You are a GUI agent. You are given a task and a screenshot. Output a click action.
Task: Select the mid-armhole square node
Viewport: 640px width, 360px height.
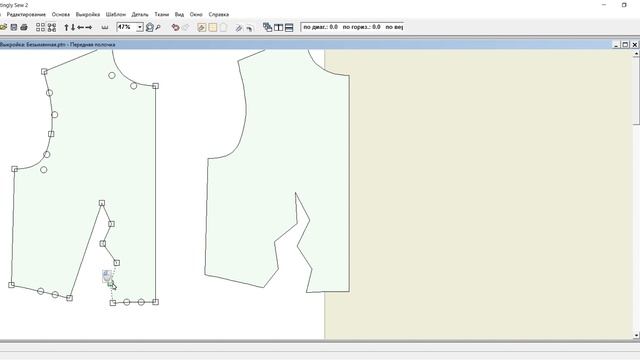pos(51,134)
